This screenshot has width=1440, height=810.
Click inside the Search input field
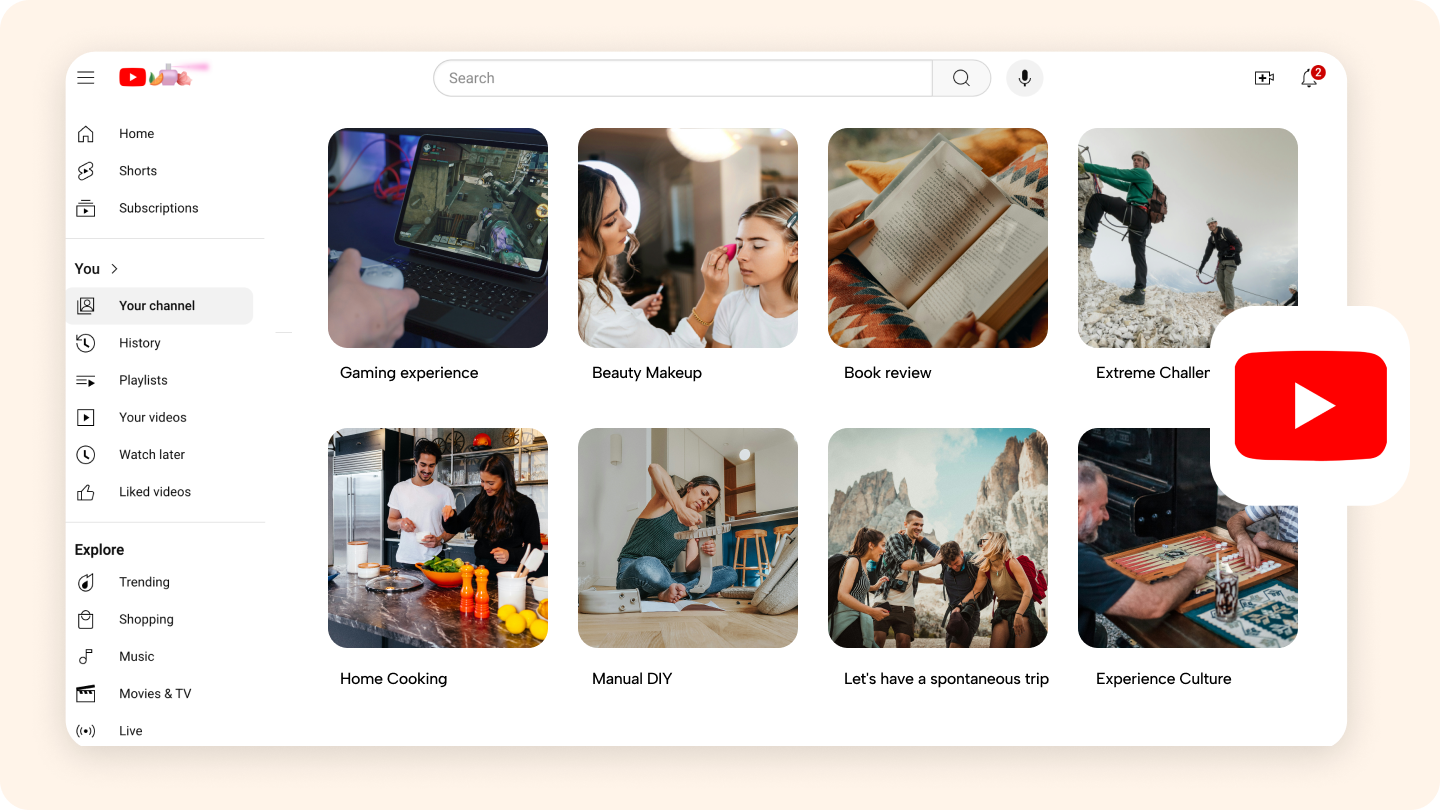point(682,78)
